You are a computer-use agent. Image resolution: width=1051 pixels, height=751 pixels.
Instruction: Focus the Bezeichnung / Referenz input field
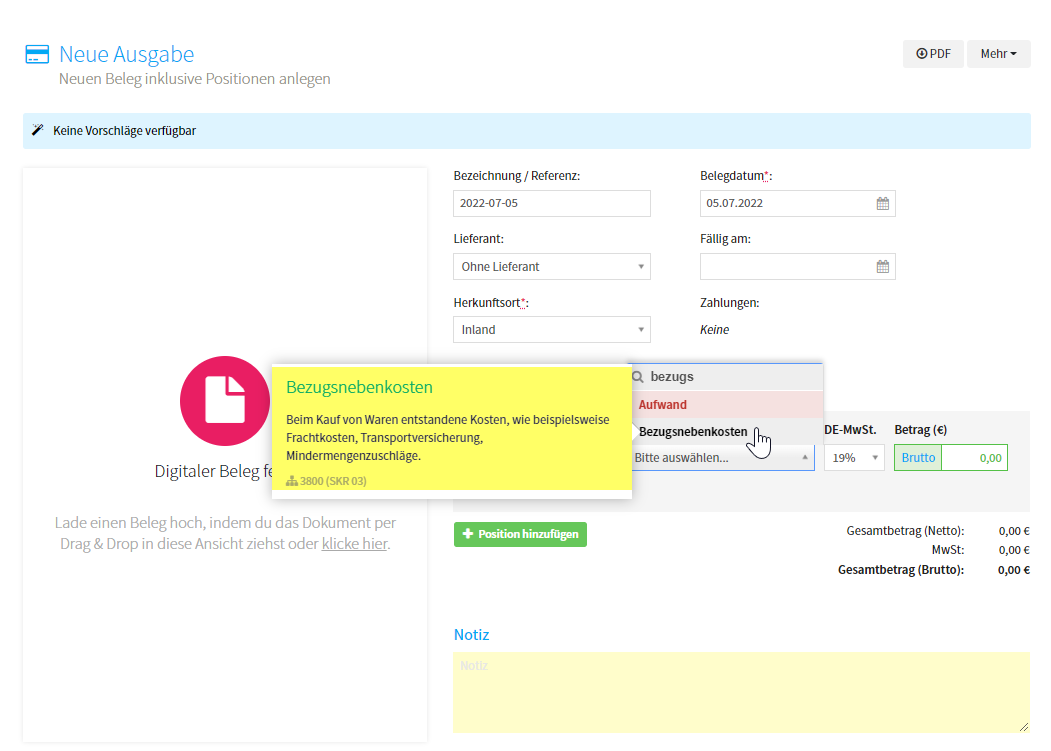pyautogui.click(x=552, y=203)
